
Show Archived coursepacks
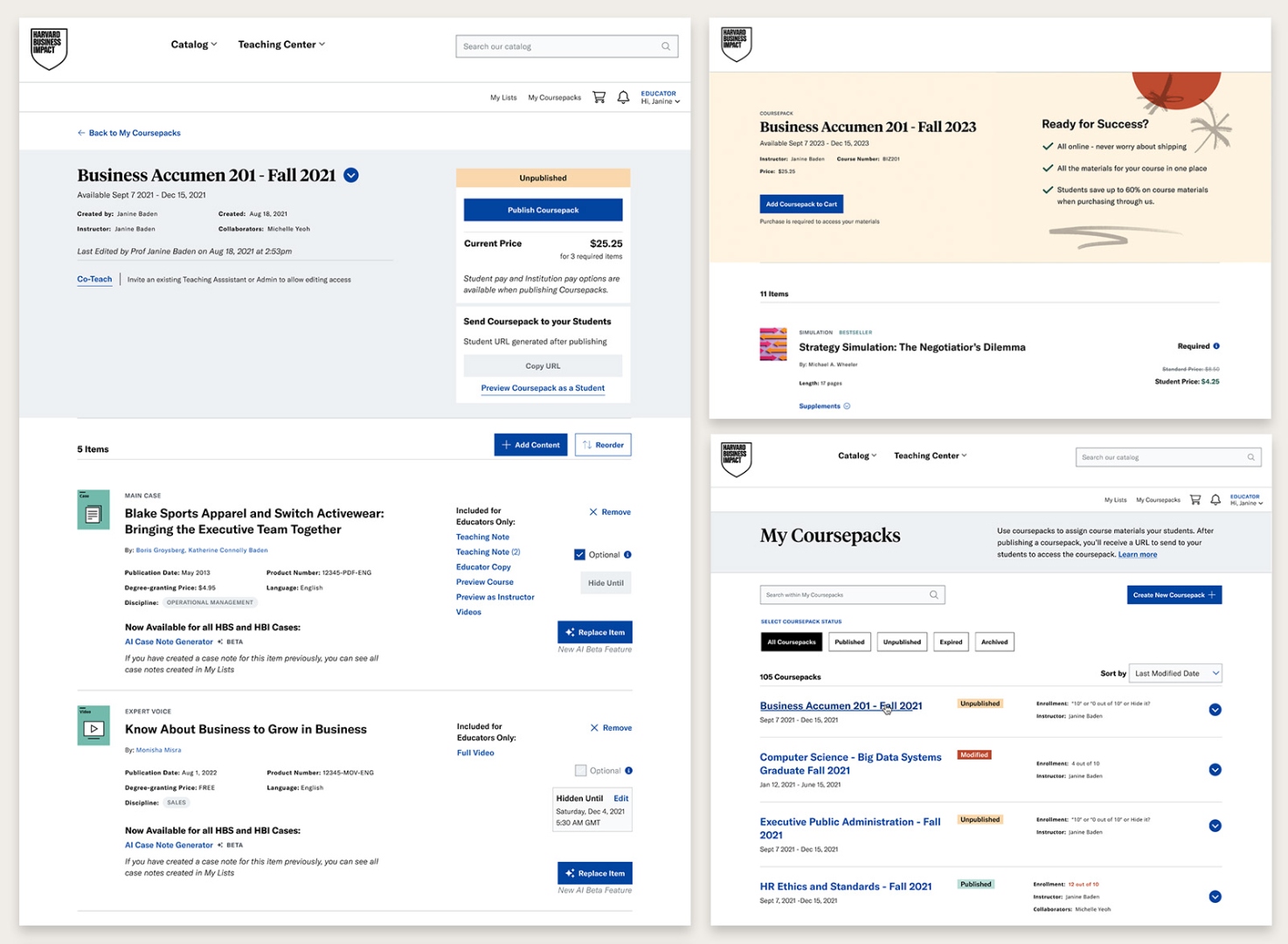pyautogui.click(x=994, y=642)
